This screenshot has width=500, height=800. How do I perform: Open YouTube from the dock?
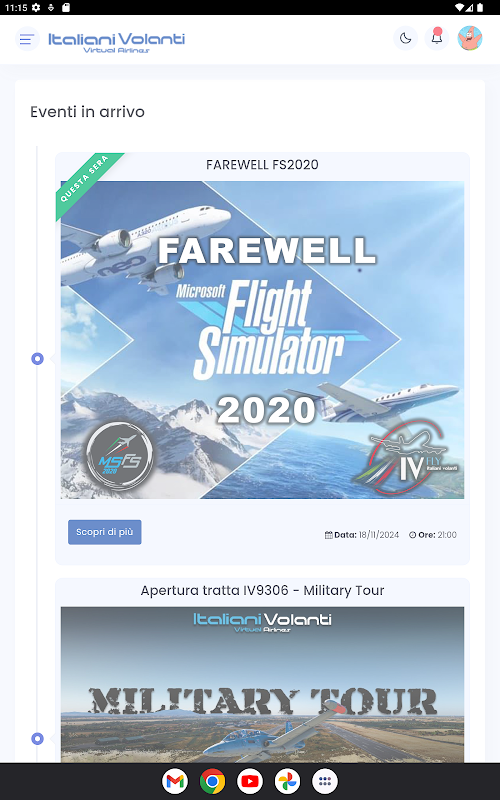pos(250,781)
